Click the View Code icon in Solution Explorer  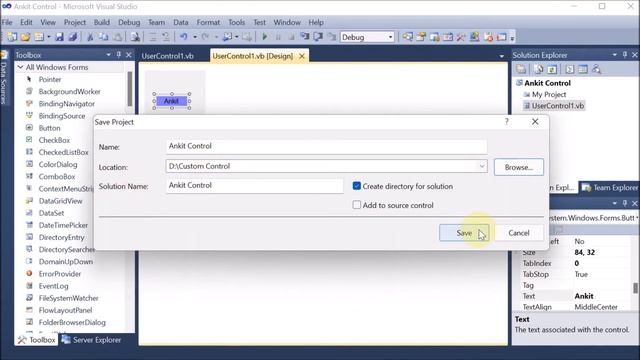tap(570, 69)
